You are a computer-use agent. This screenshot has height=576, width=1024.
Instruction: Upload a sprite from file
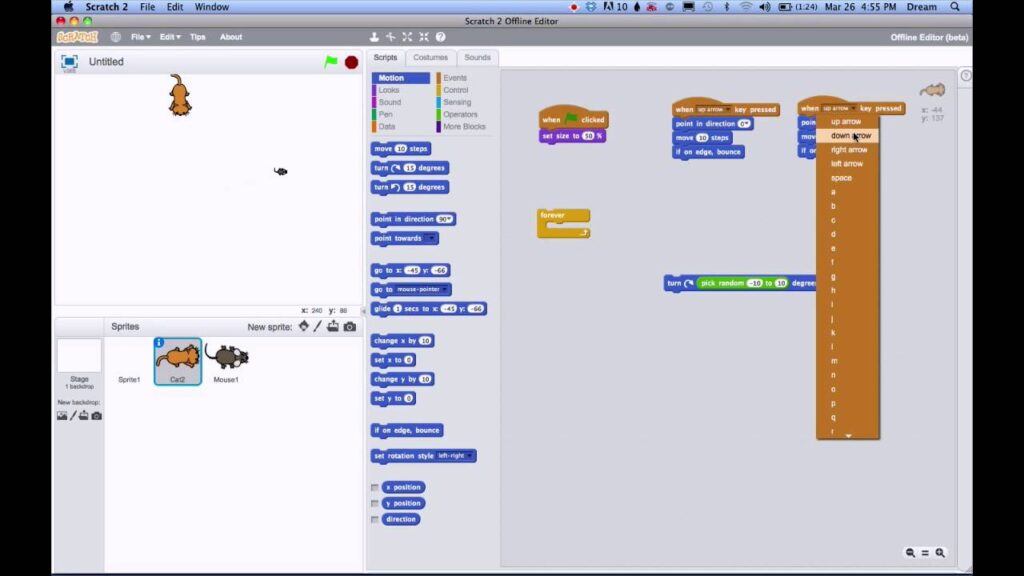pos(332,326)
